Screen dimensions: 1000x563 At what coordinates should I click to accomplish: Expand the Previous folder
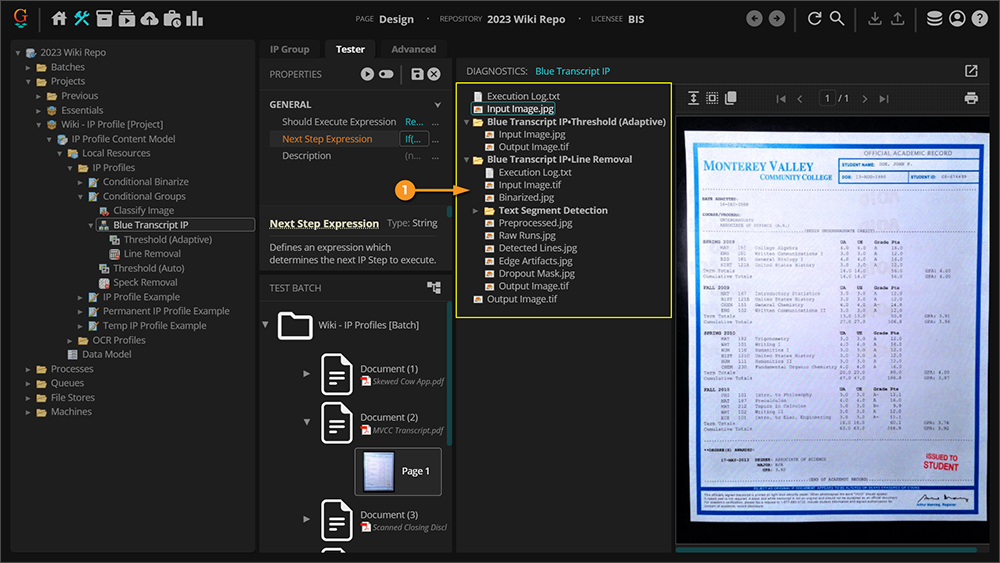[x=38, y=96]
